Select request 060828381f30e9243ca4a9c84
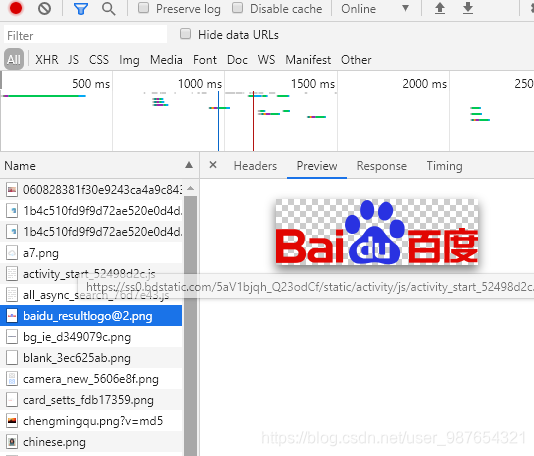 click(91, 190)
